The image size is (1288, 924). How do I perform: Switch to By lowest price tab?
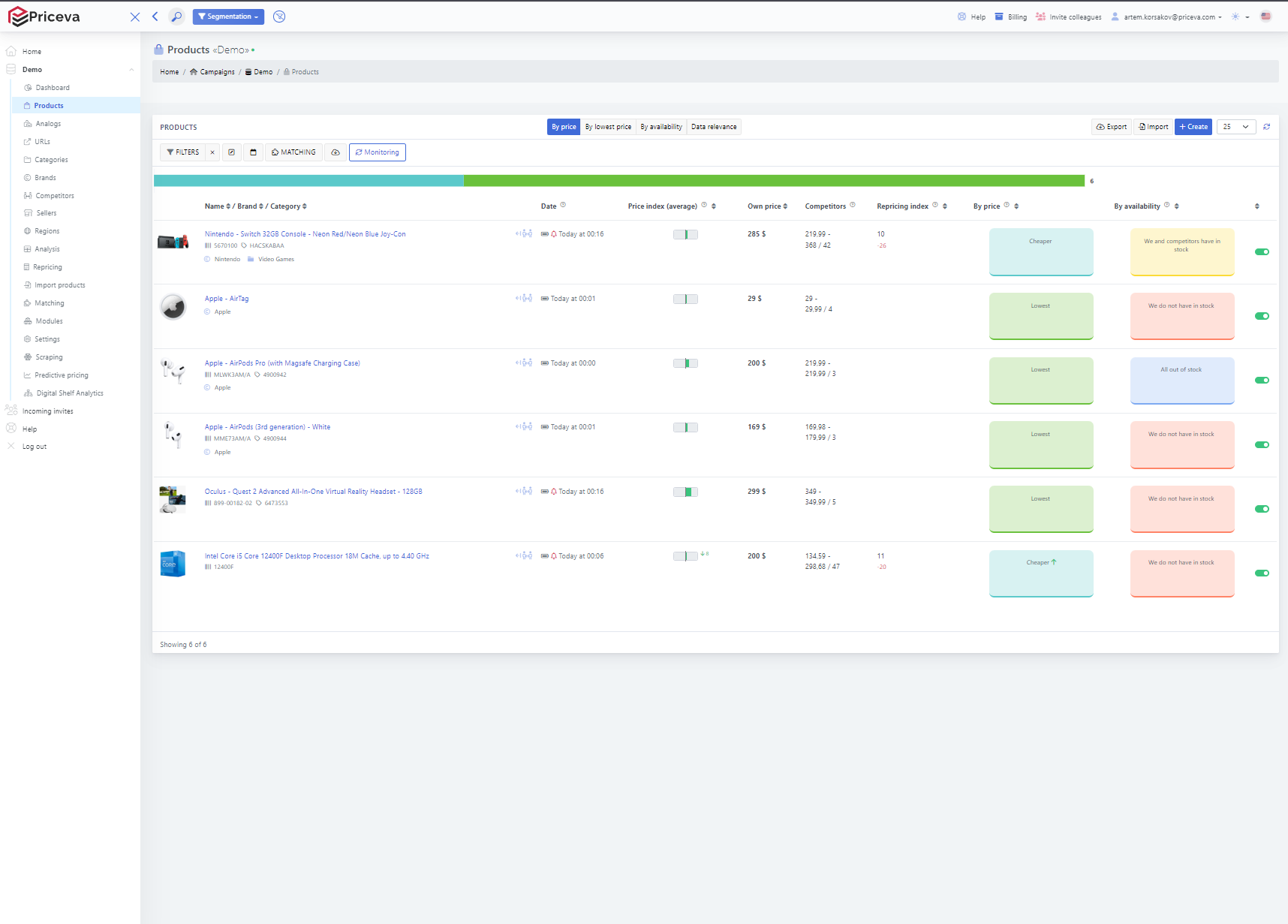[608, 127]
